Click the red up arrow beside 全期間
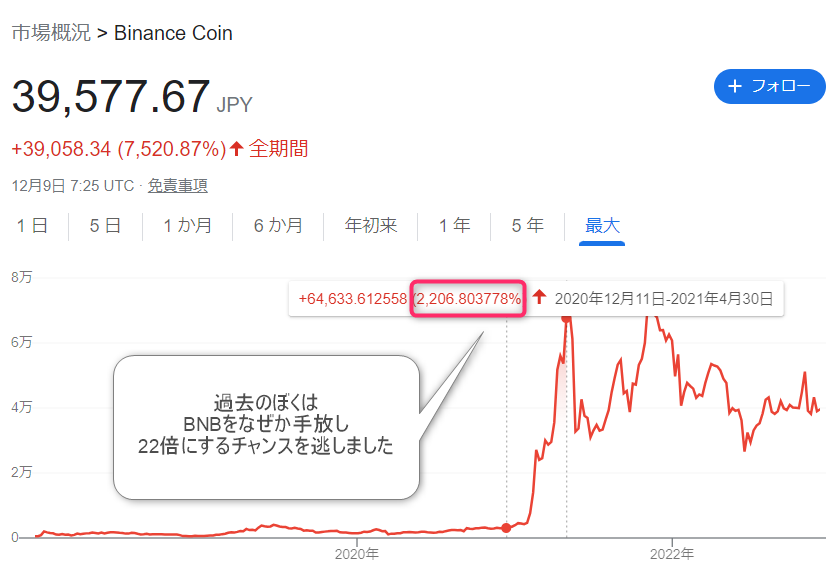The height and width of the screenshot is (575, 836). [236, 149]
